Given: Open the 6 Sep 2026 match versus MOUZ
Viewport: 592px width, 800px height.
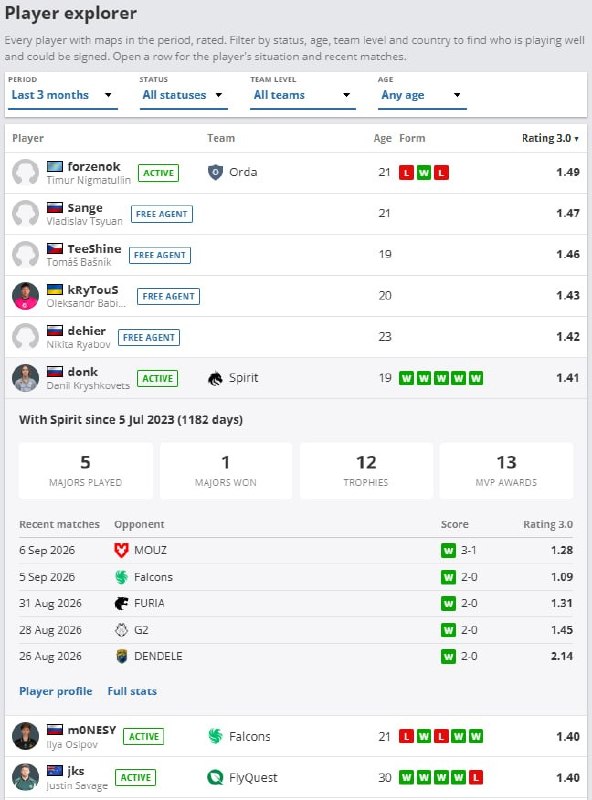Looking at the screenshot, I should [296, 551].
